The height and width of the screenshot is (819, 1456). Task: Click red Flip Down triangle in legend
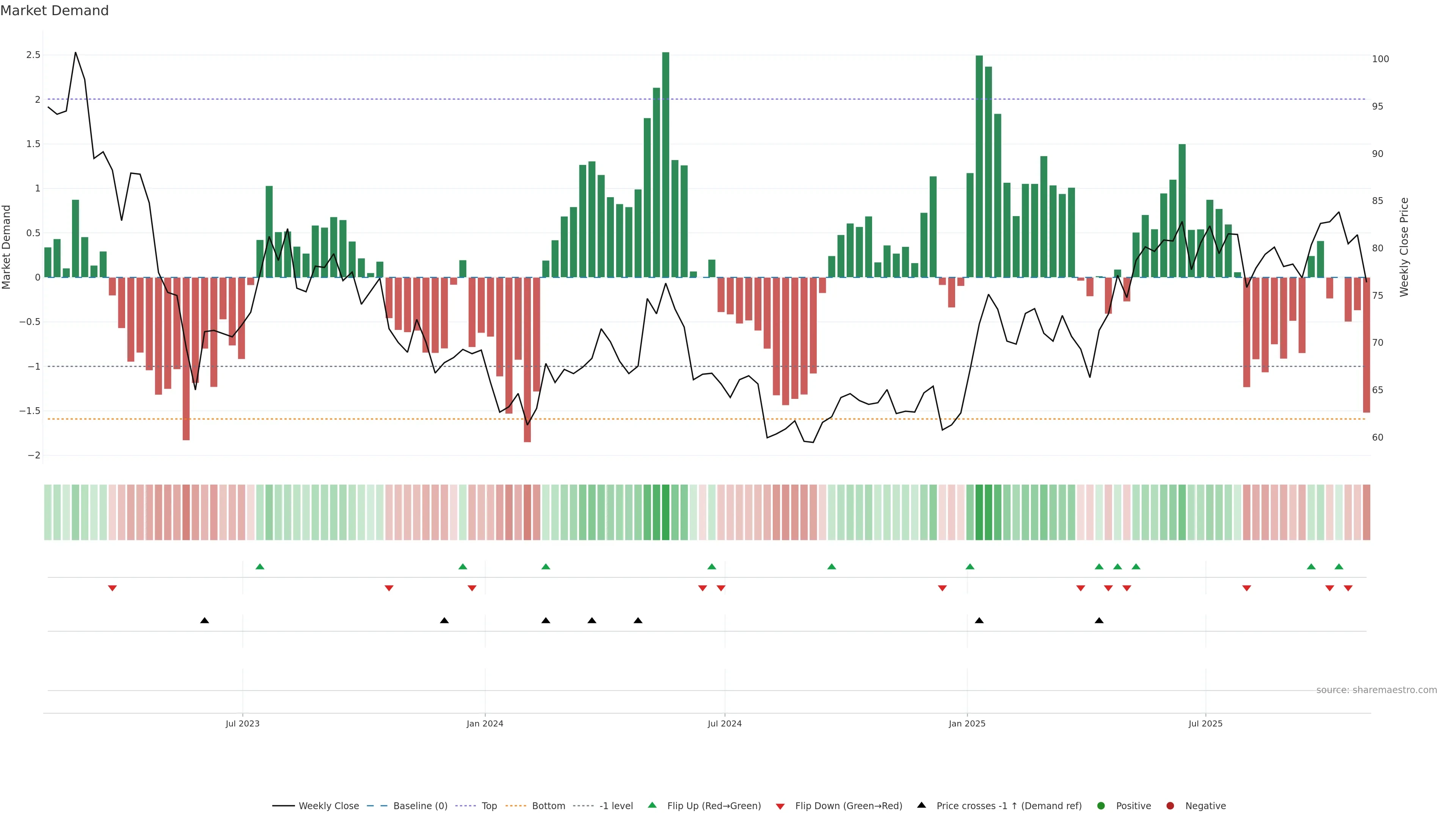[780, 806]
